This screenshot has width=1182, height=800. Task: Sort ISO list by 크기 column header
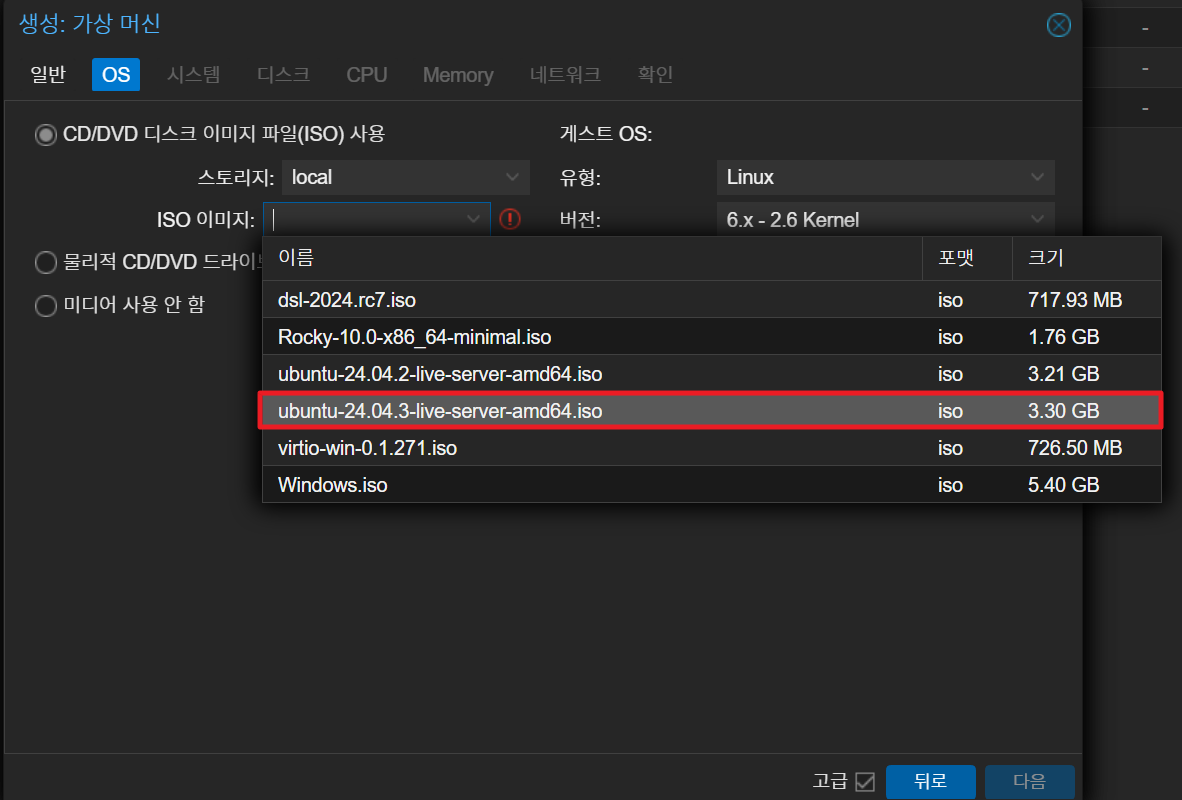coord(1086,258)
